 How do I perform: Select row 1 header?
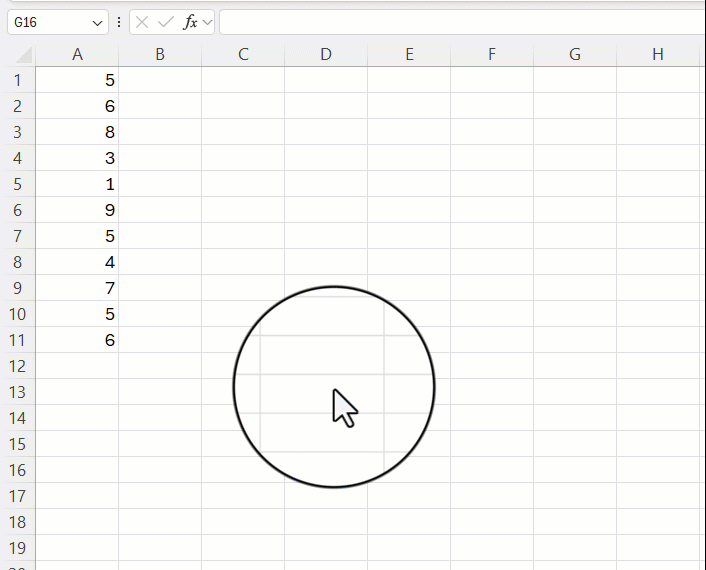tap(18, 80)
